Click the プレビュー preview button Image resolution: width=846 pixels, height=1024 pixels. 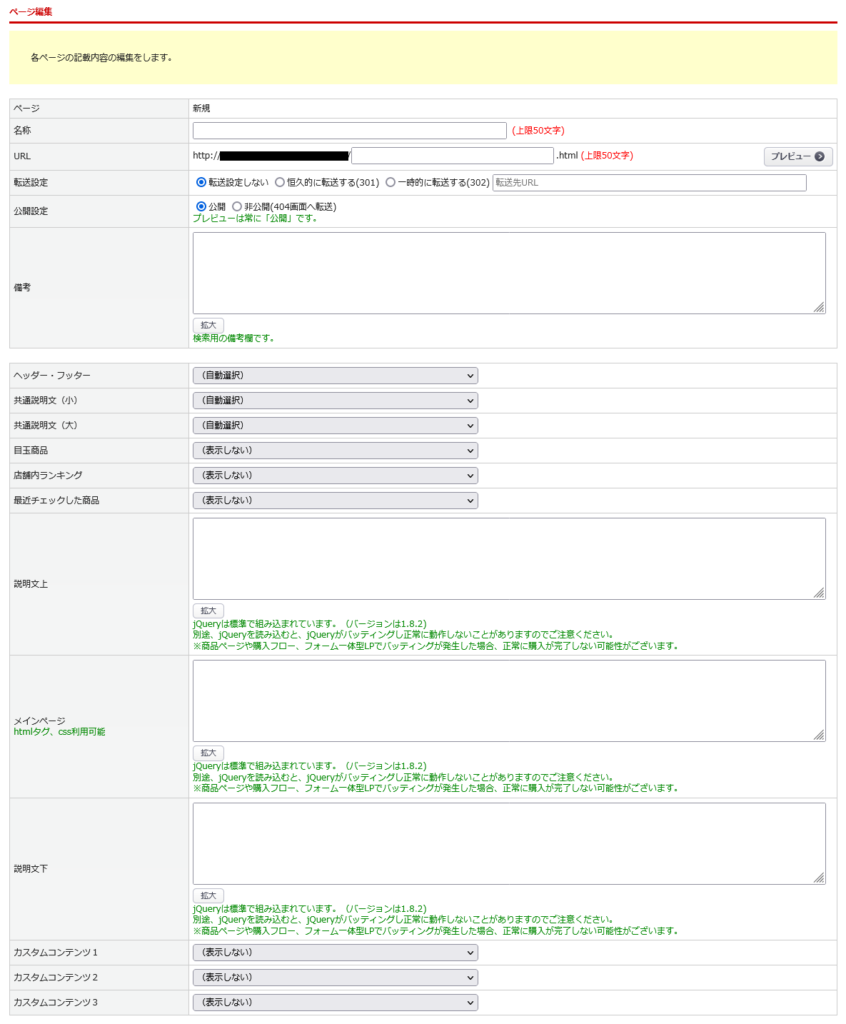point(798,156)
